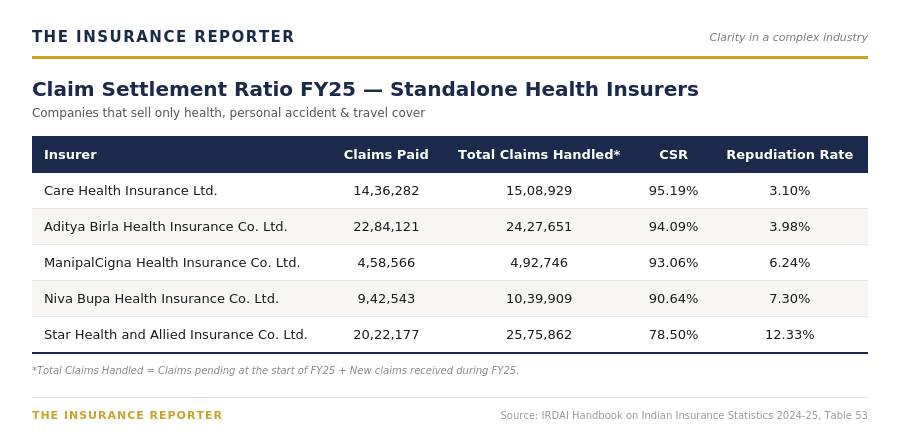Screen dimensions: 900x442
Task: Select Aditya Birla's 22,84,121 claims paid
Action: 386,227
